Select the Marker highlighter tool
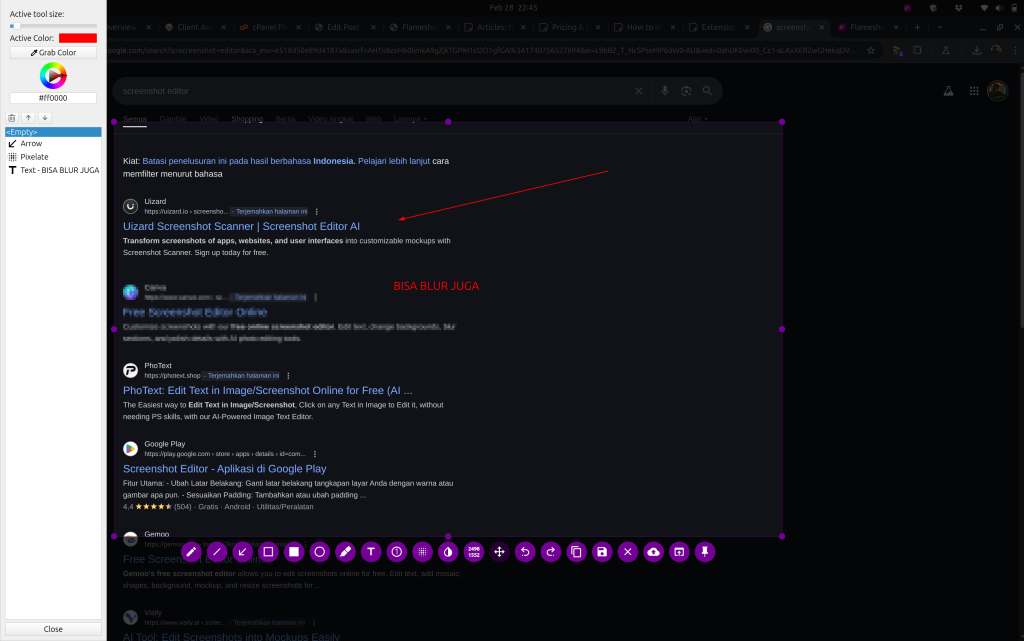This screenshot has width=1024, height=641. click(x=346, y=551)
